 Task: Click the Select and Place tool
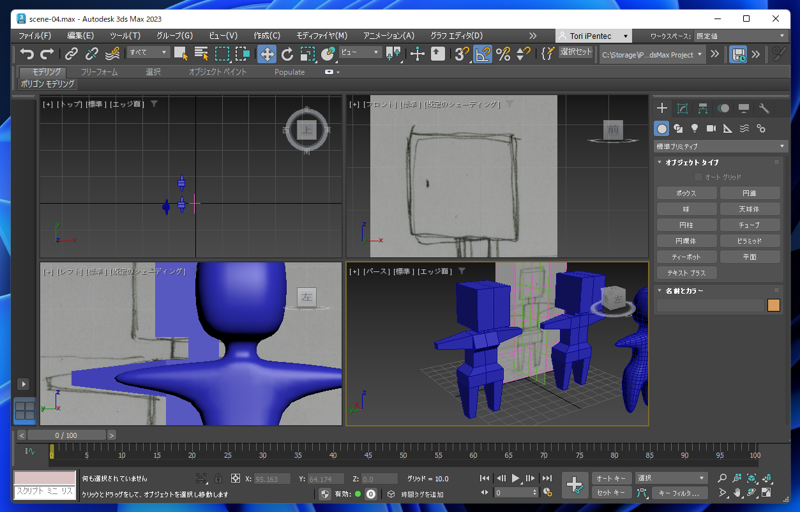click(x=328, y=54)
